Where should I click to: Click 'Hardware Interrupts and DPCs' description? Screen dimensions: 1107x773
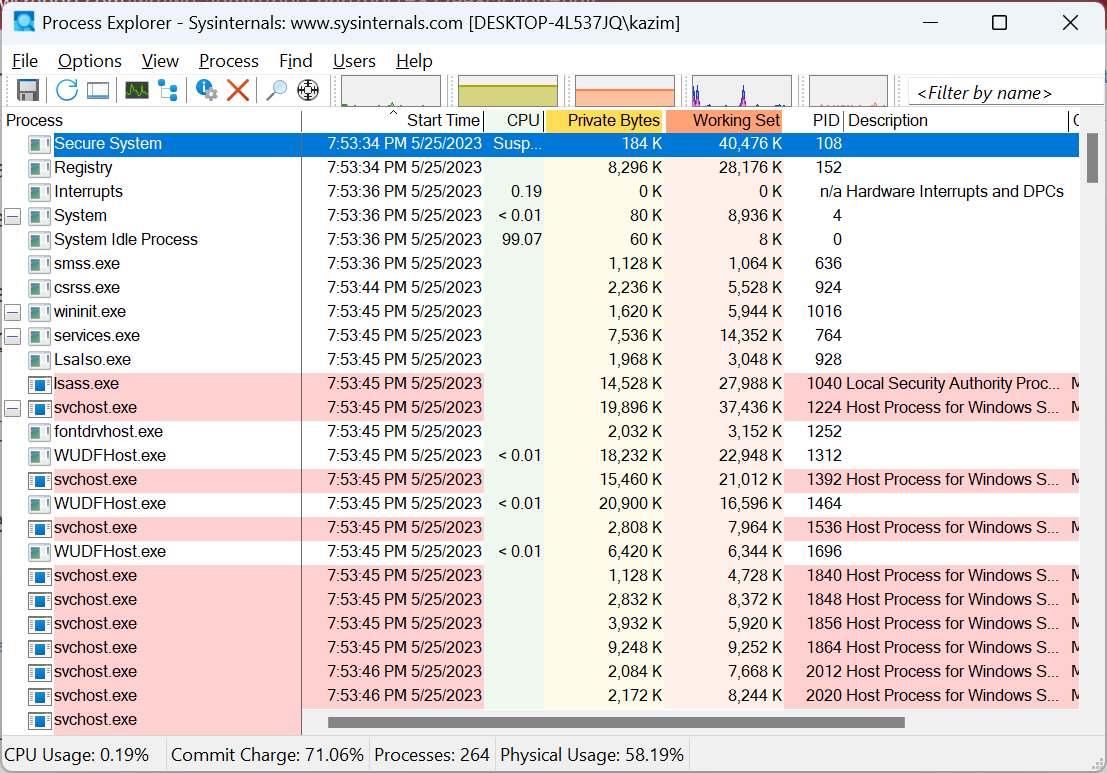click(x=955, y=192)
